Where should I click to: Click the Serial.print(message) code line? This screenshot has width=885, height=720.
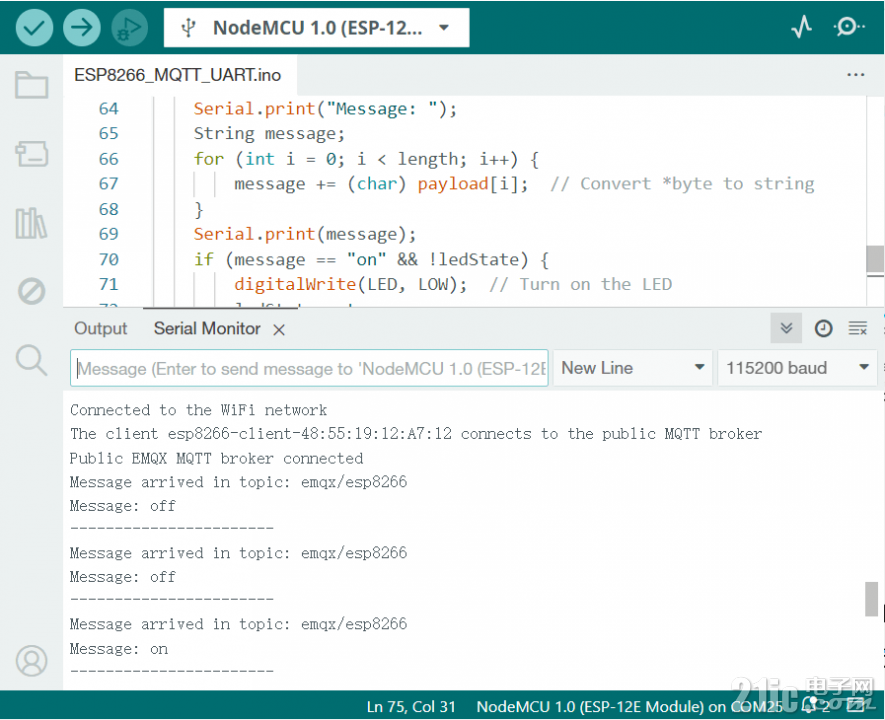pyautogui.click(x=305, y=234)
